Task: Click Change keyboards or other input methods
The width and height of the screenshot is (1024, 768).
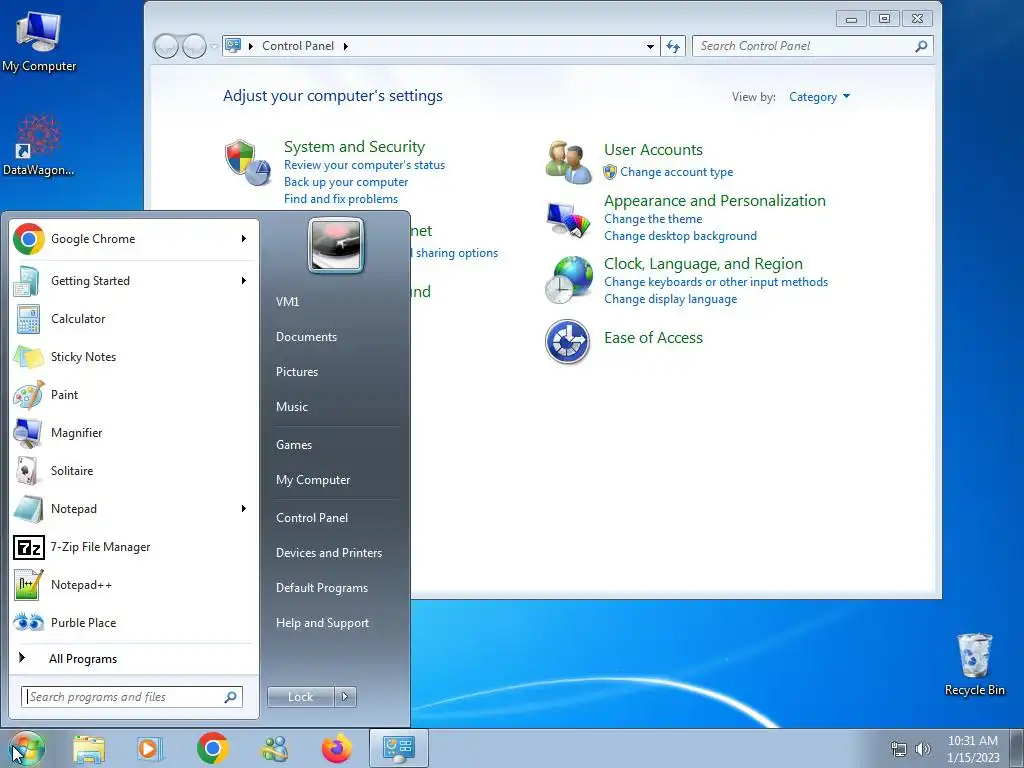Action: click(x=716, y=282)
